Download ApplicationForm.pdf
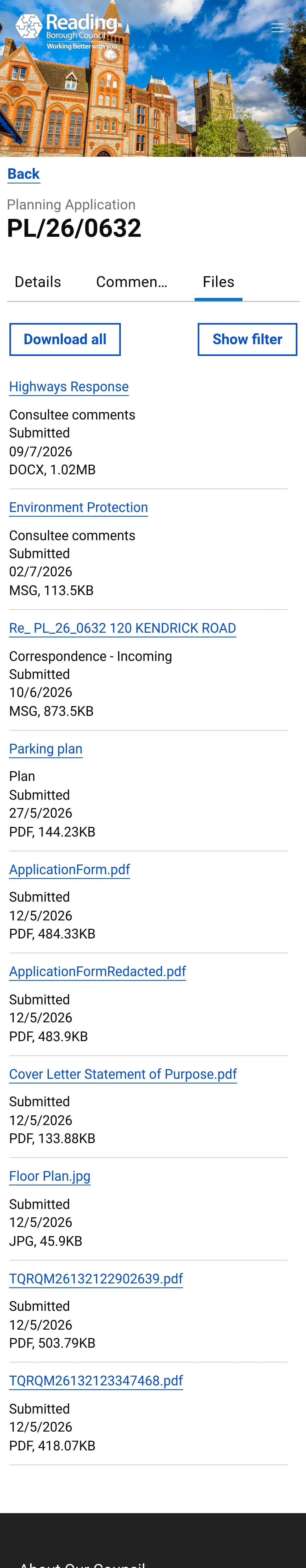The image size is (306, 1568). [x=70, y=869]
